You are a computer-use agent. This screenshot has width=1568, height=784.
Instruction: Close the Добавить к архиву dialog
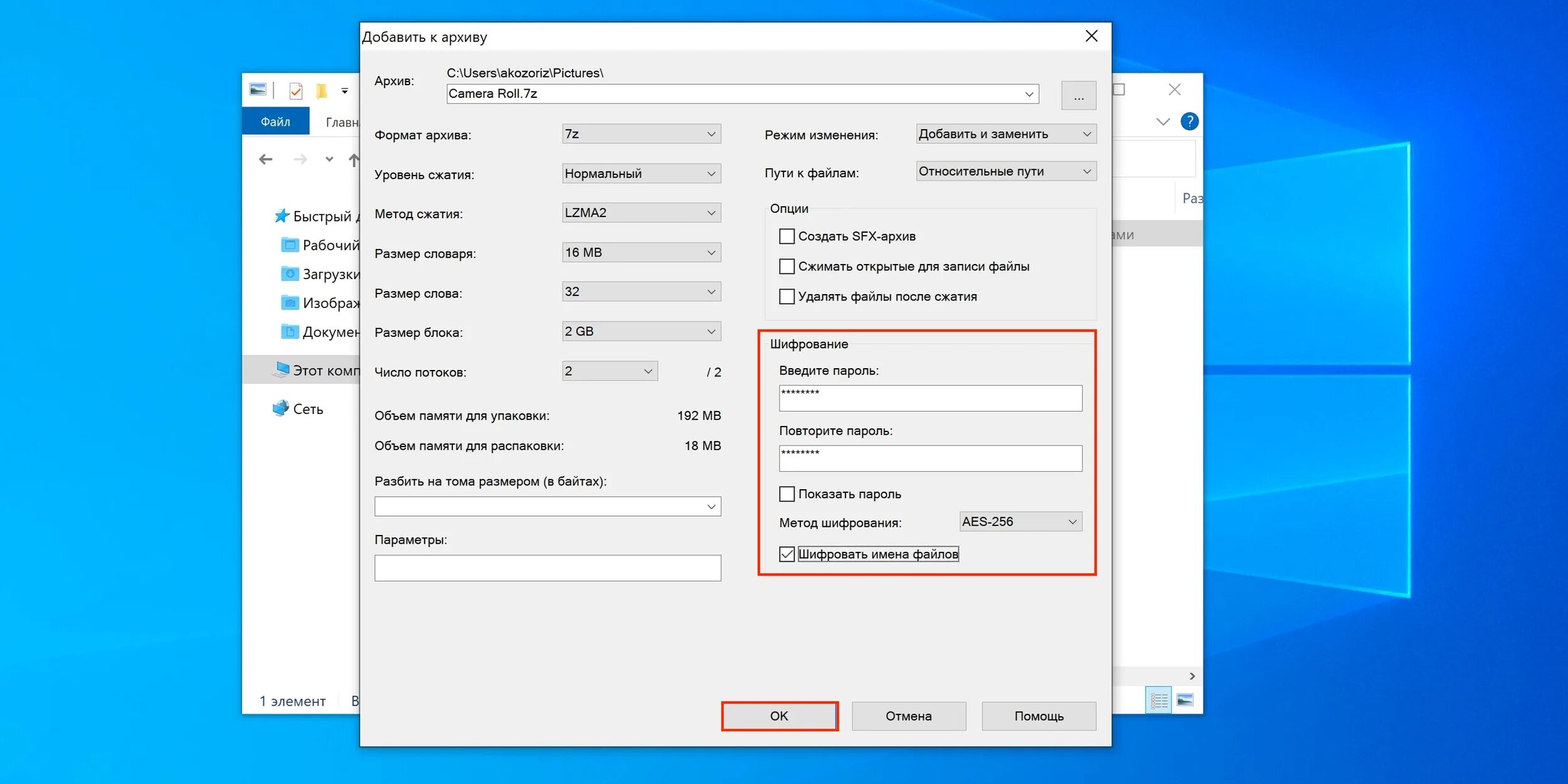[x=1091, y=36]
